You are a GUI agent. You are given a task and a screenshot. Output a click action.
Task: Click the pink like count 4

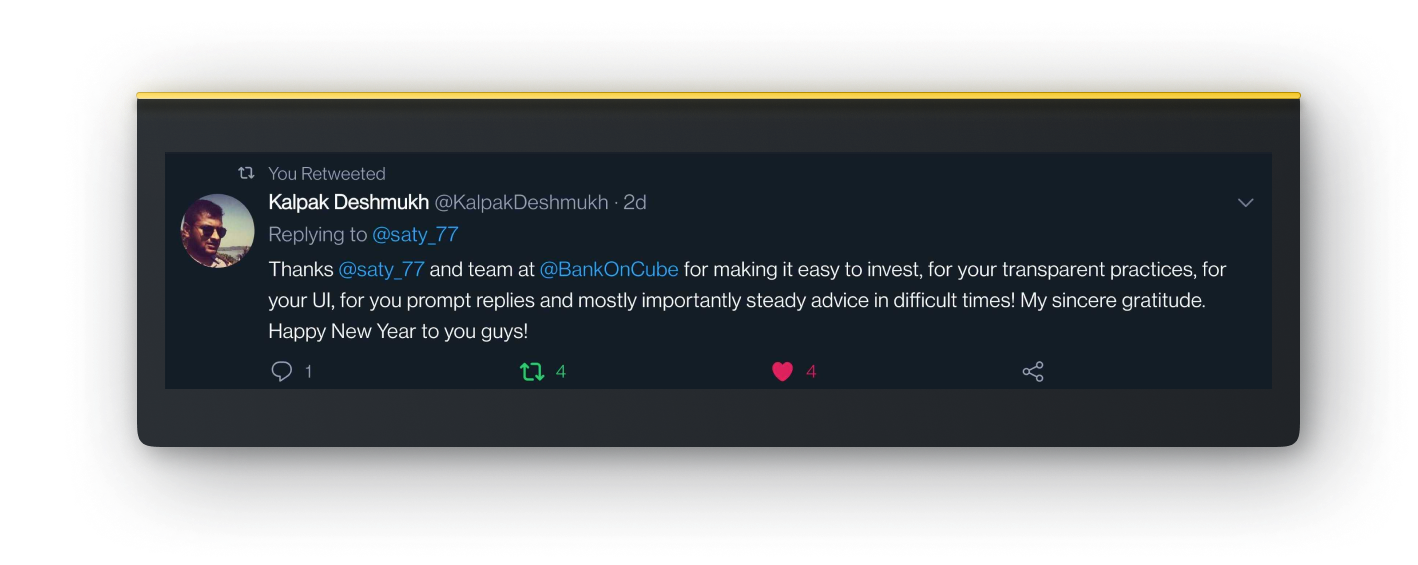click(811, 372)
